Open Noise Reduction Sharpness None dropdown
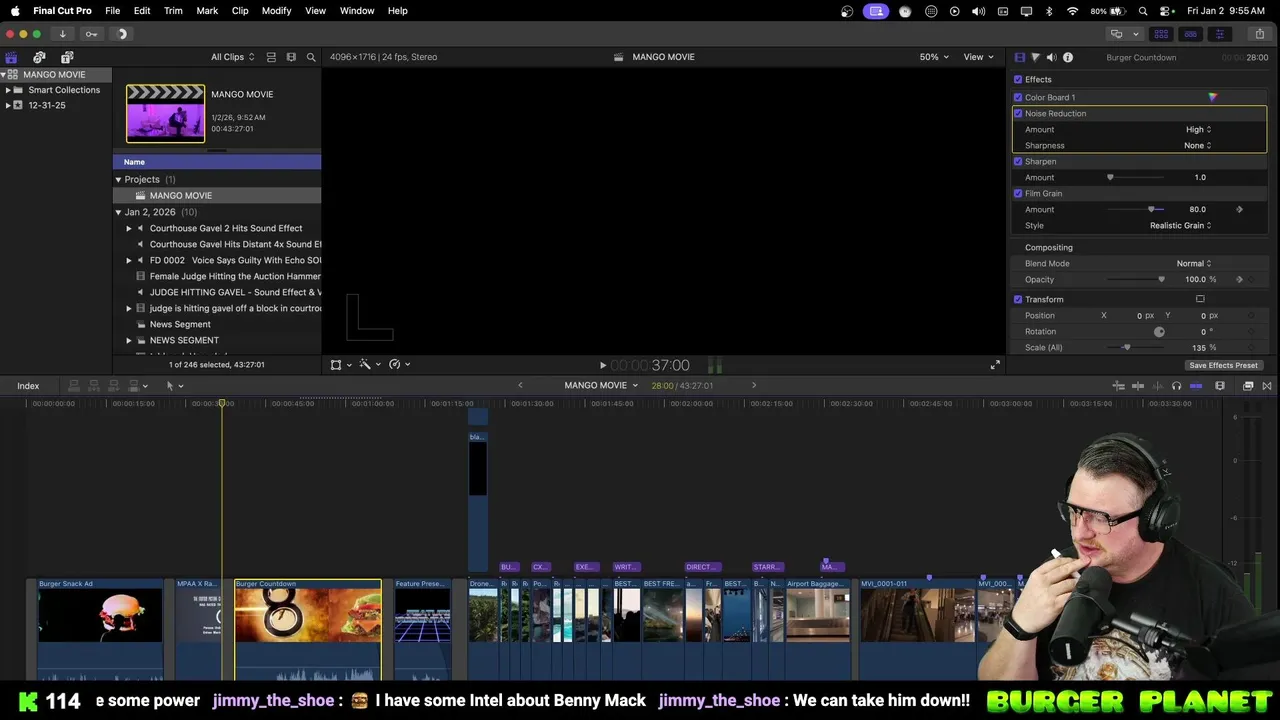The image size is (1280, 720). [x=1197, y=145]
